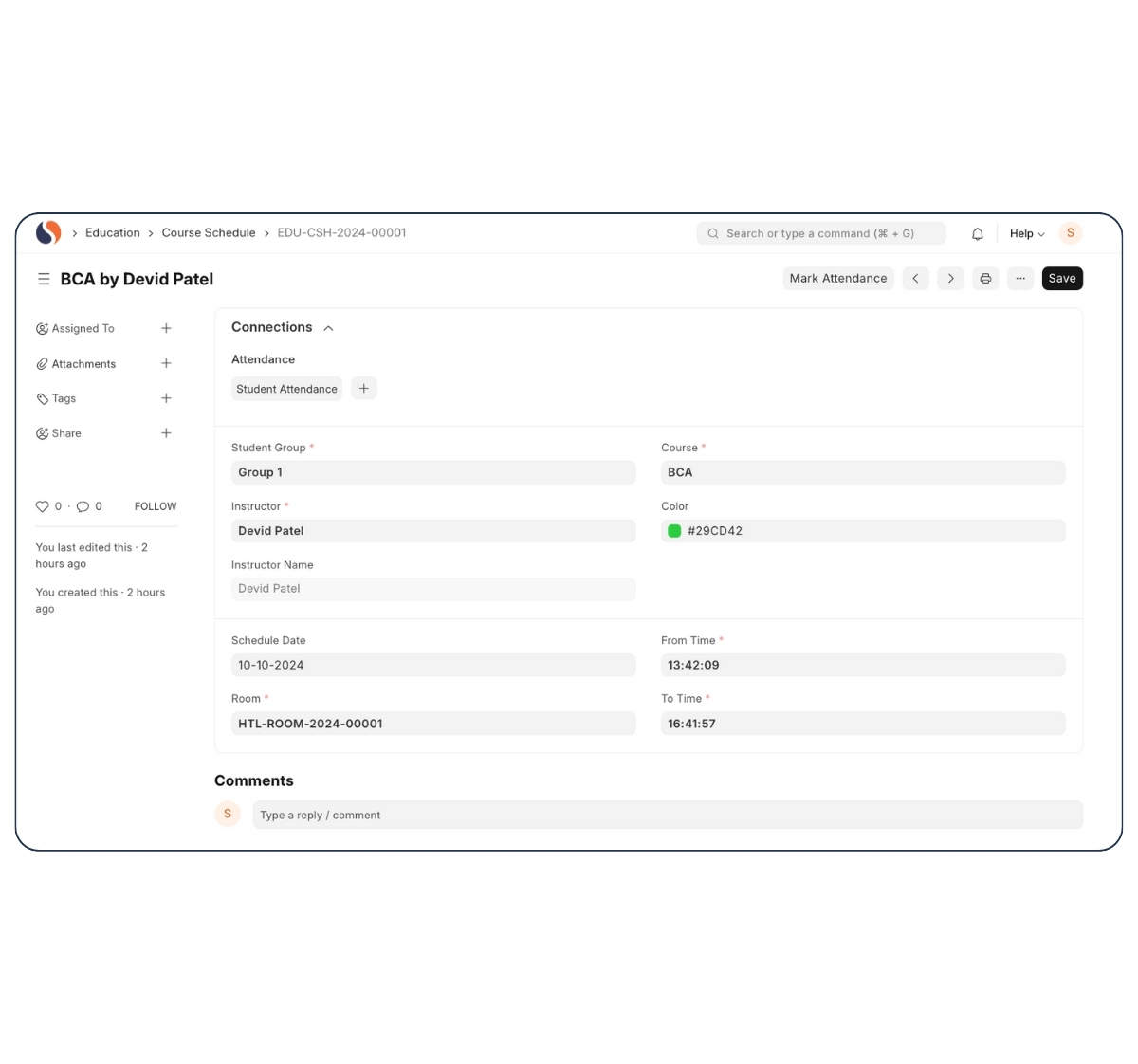The width and height of the screenshot is (1138, 1064).
Task: Open the user avatar menu
Action: point(1070,233)
